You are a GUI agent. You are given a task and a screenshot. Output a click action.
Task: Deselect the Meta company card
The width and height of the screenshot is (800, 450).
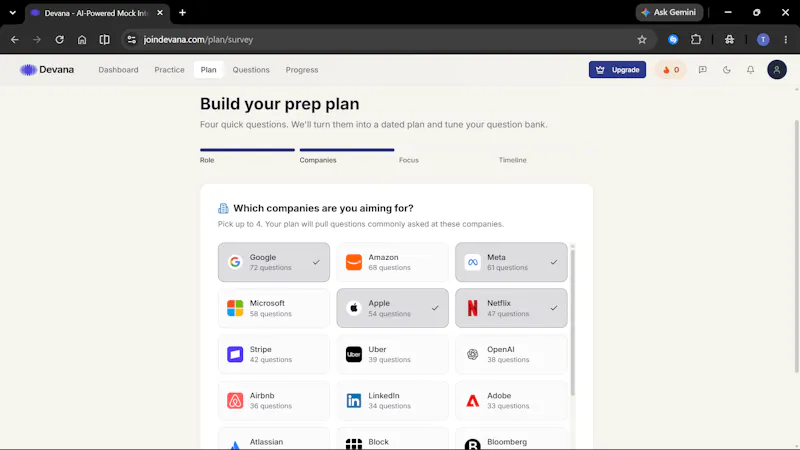click(511, 262)
